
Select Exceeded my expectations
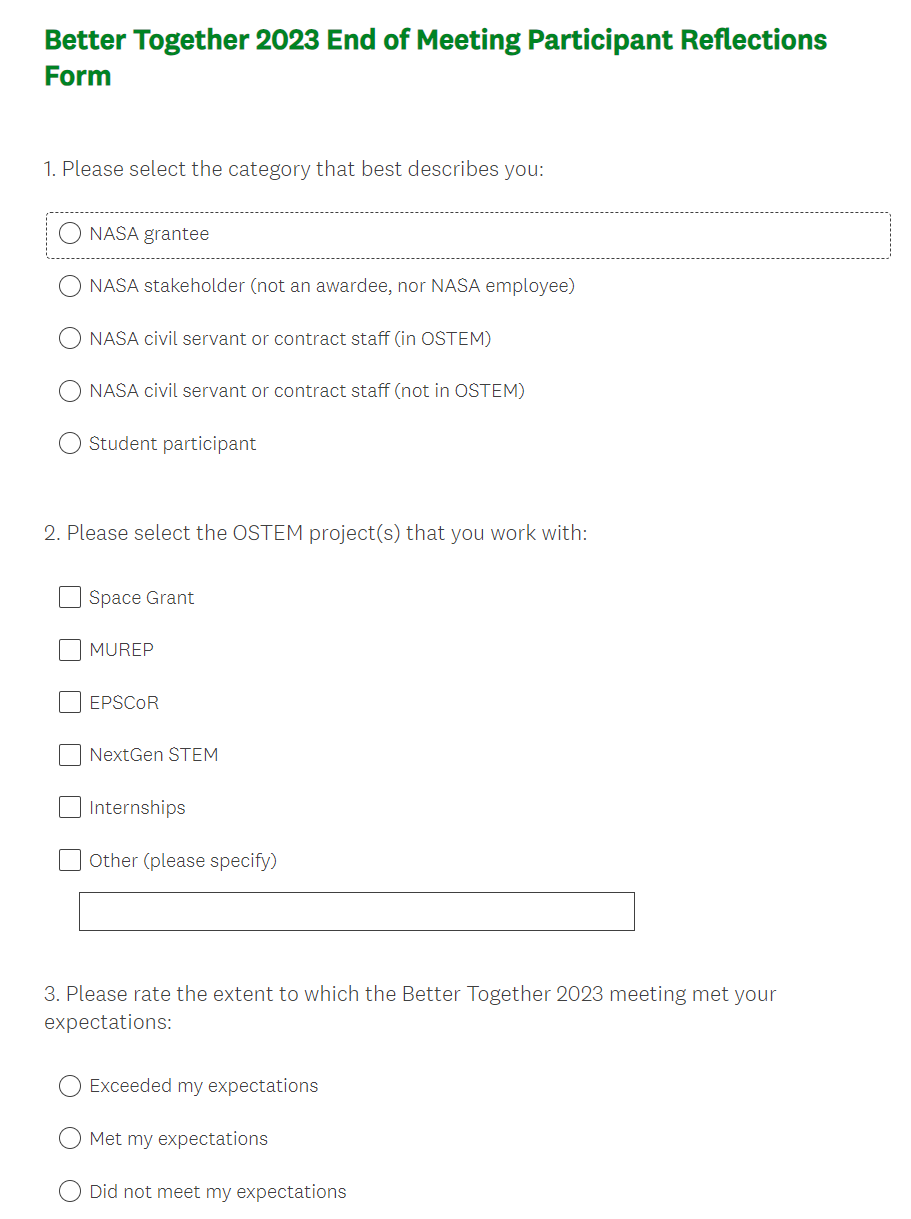[x=70, y=1086]
